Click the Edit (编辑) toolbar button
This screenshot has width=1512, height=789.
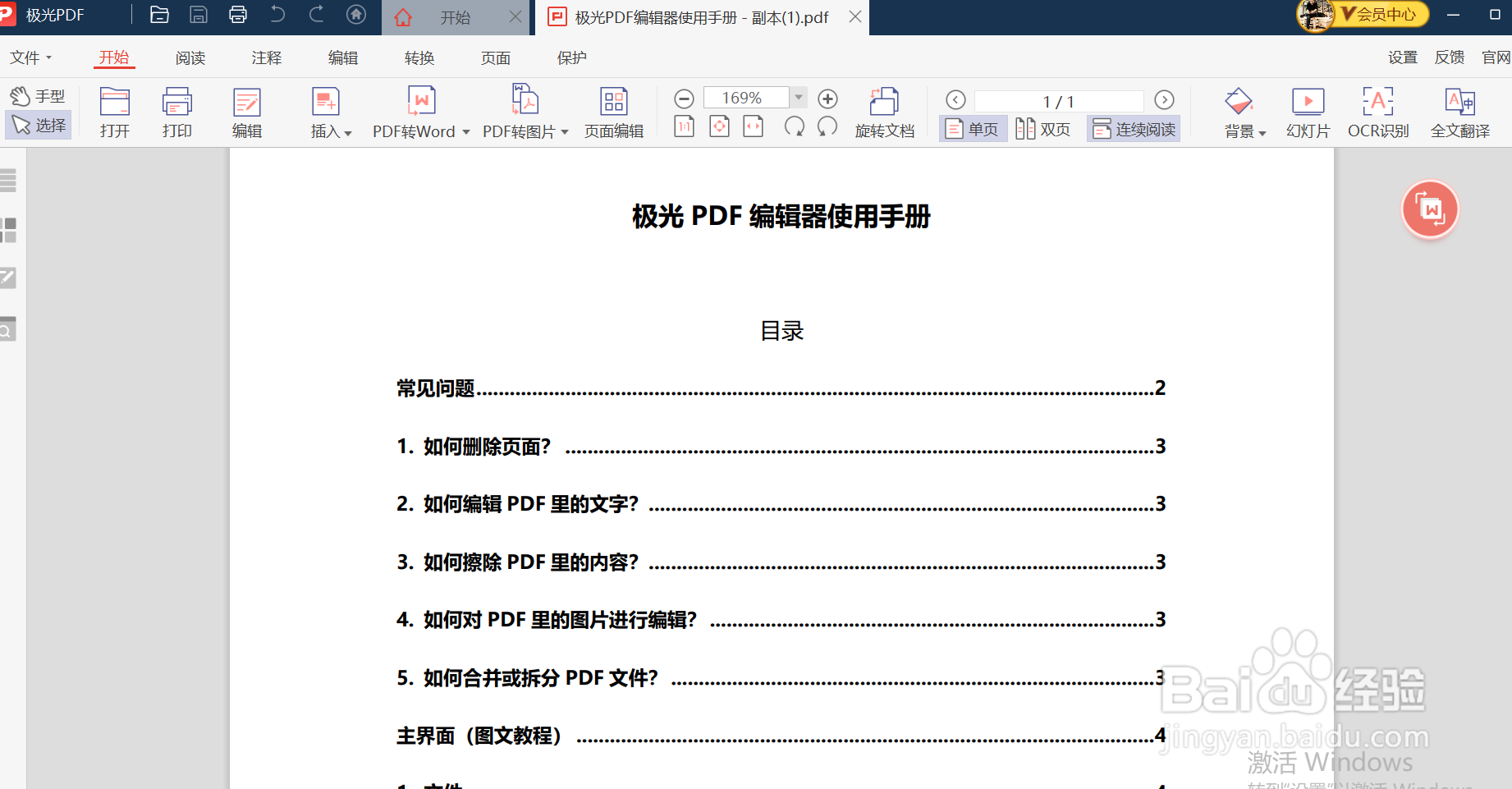click(247, 112)
